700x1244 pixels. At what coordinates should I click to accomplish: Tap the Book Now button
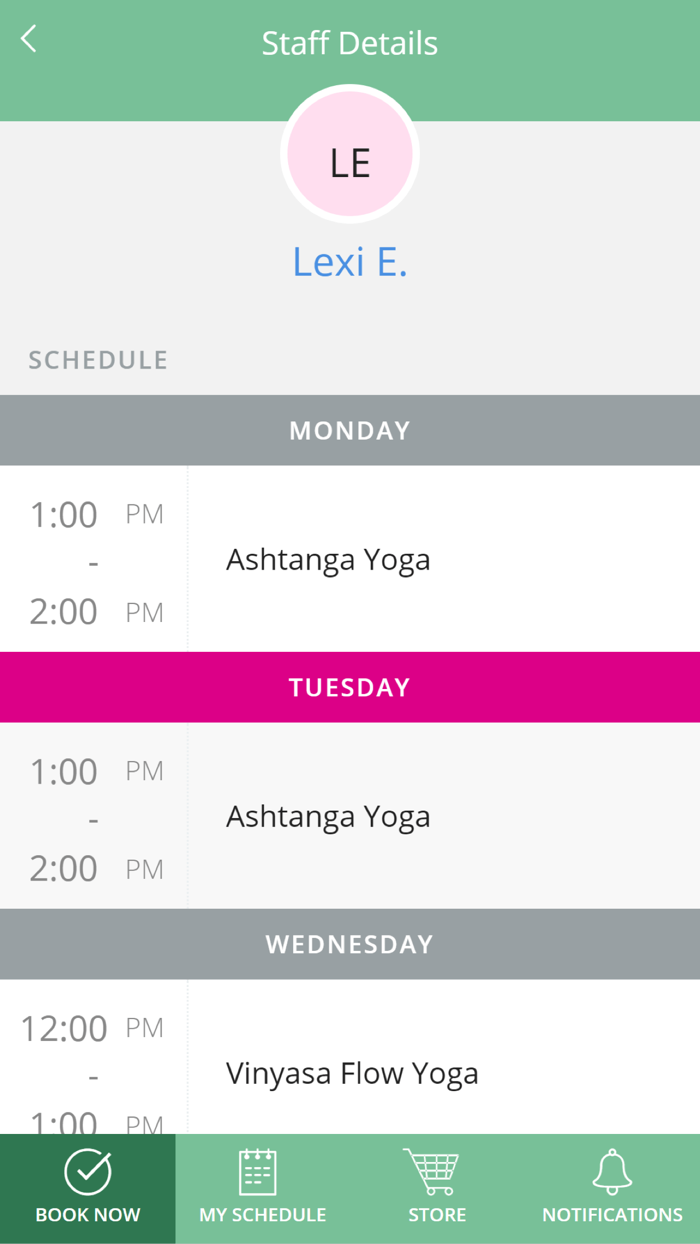coord(87,1189)
